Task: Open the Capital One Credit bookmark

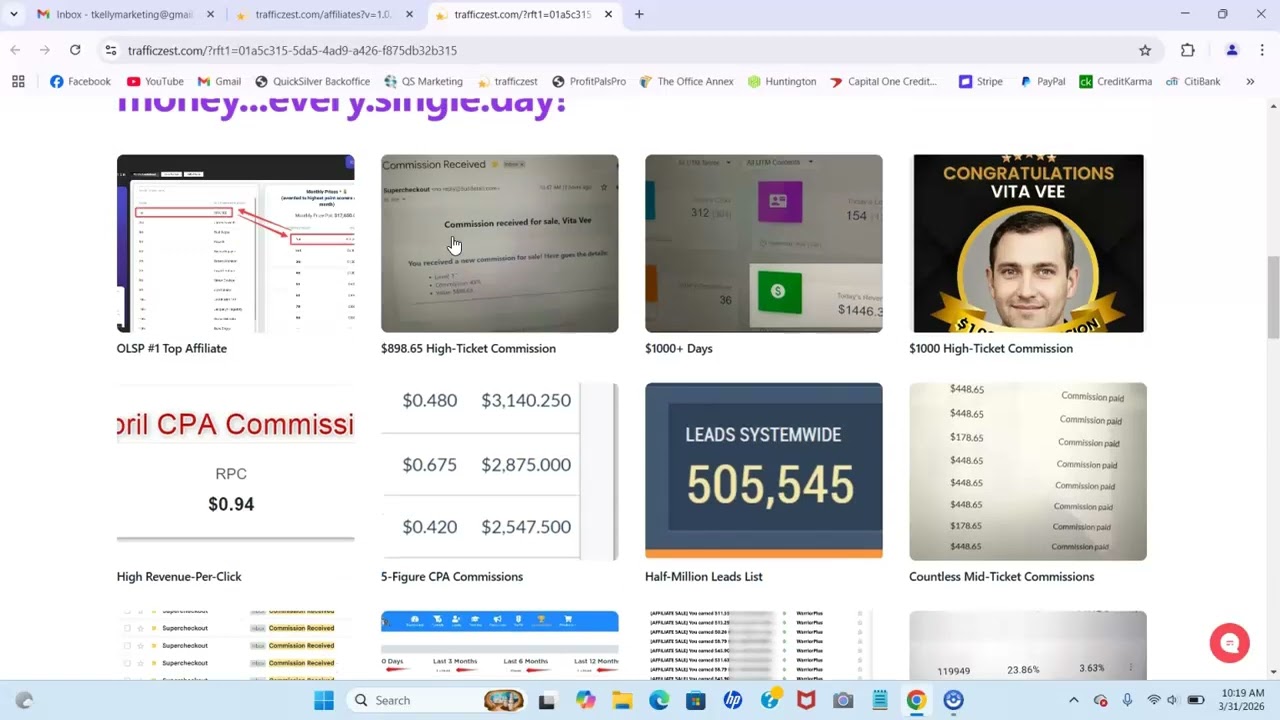Action: [883, 81]
